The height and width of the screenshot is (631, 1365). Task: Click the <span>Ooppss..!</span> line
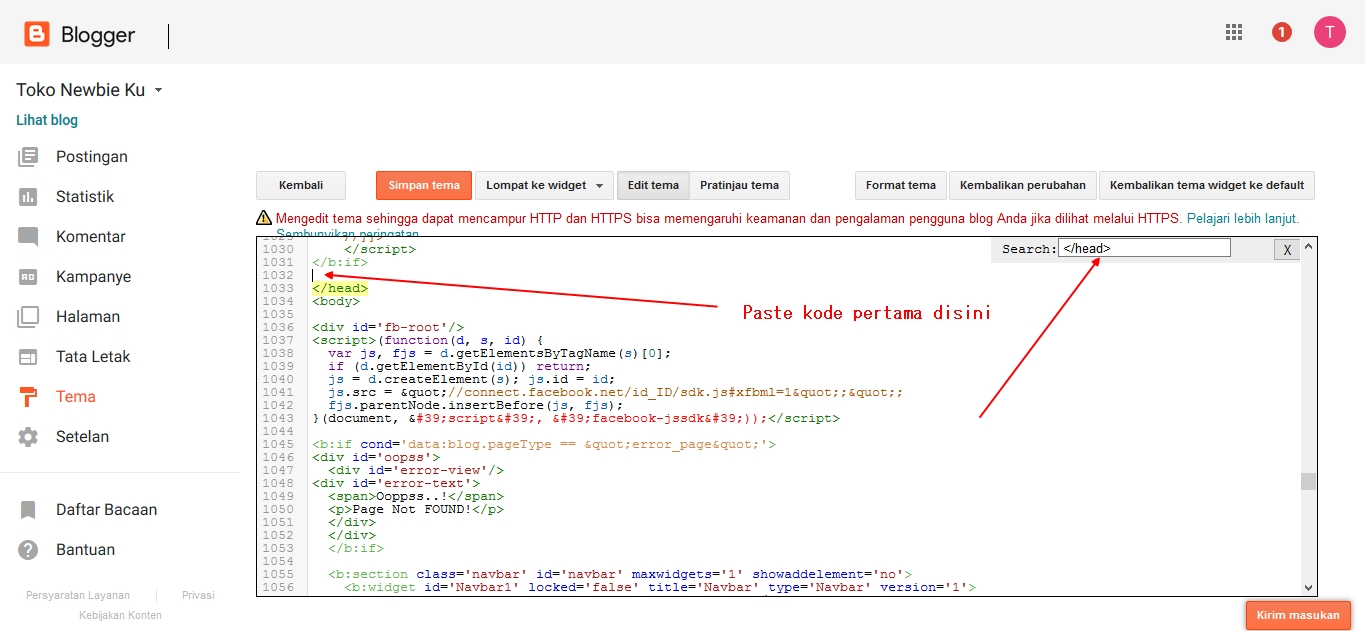coord(415,496)
